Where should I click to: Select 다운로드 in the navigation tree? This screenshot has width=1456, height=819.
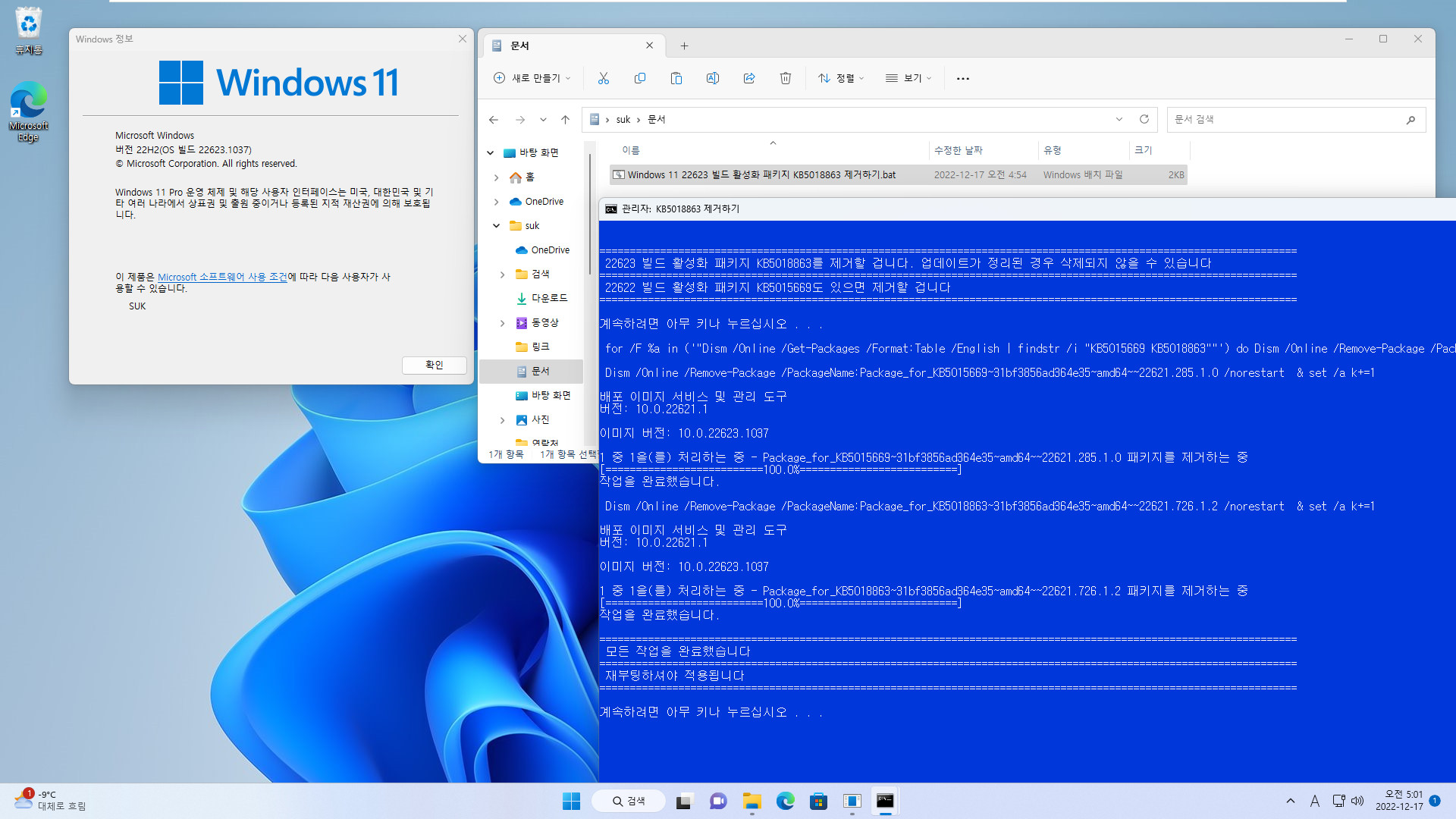pyautogui.click(x=541, y=298)
